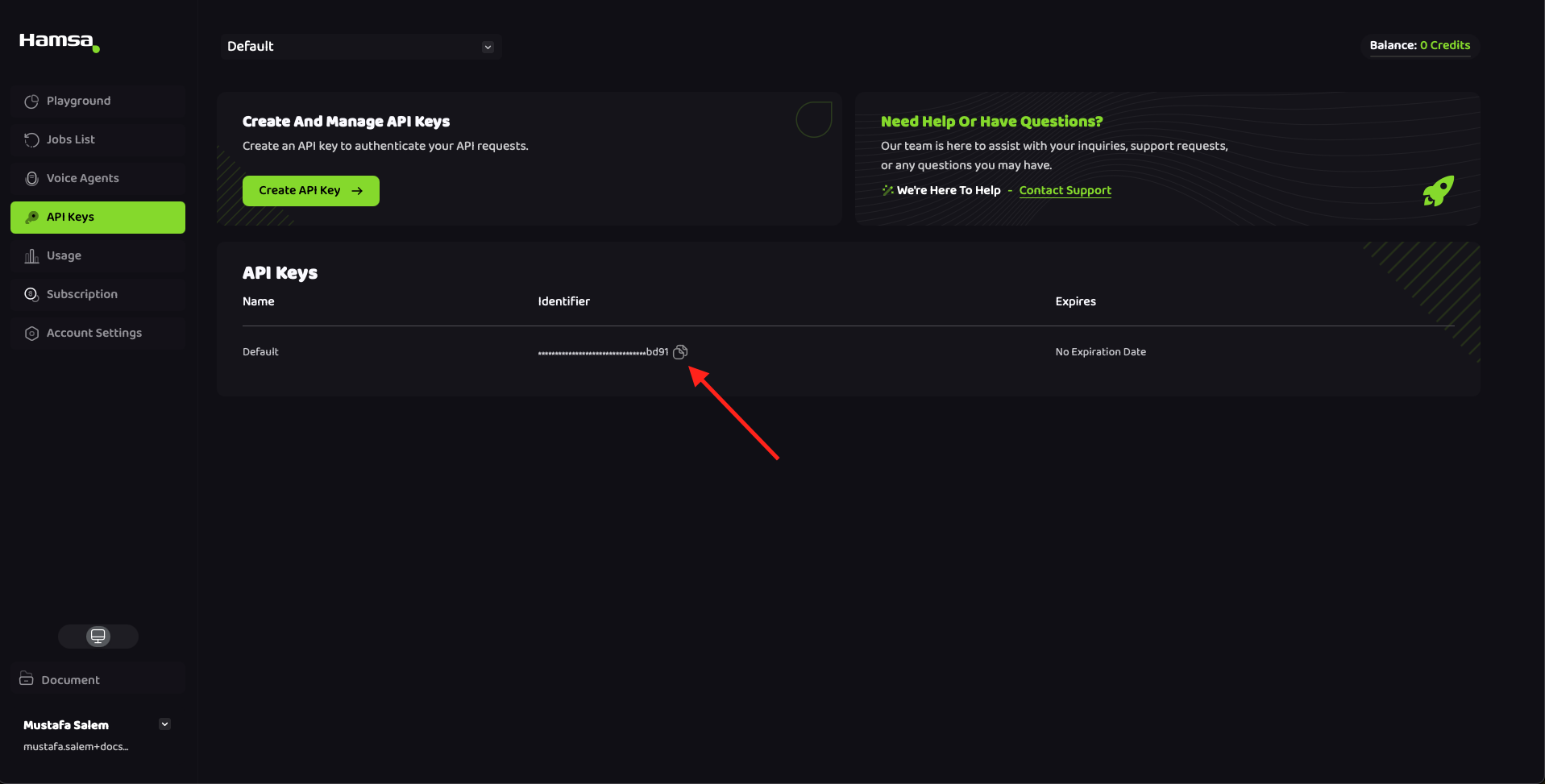The image size is (1545, 784).
Task: Open the Default project dropdown
Action: tap(361, 47)
